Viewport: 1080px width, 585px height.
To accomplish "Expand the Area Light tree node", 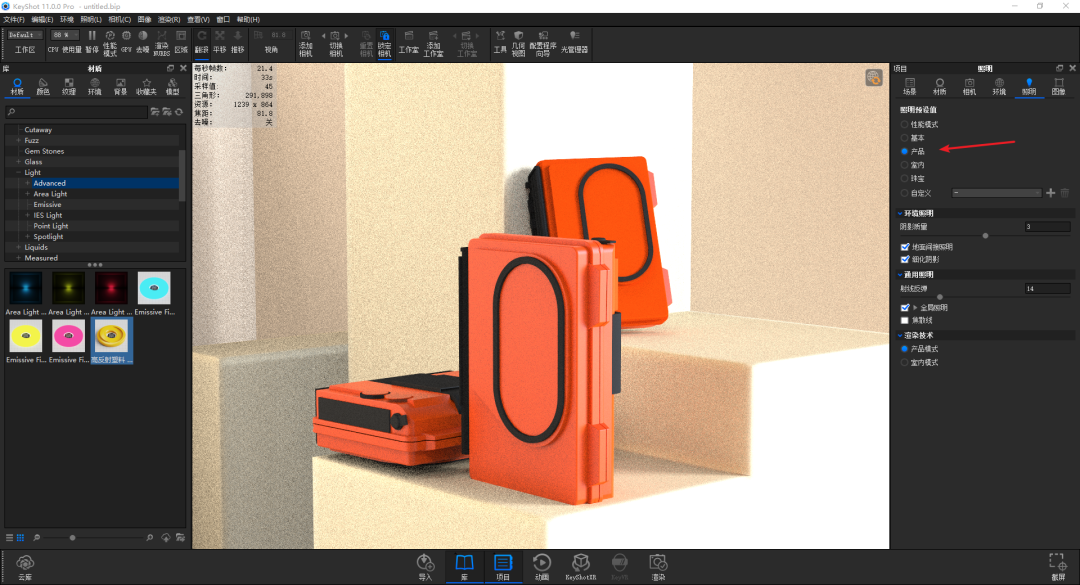I will coord(28,194).
